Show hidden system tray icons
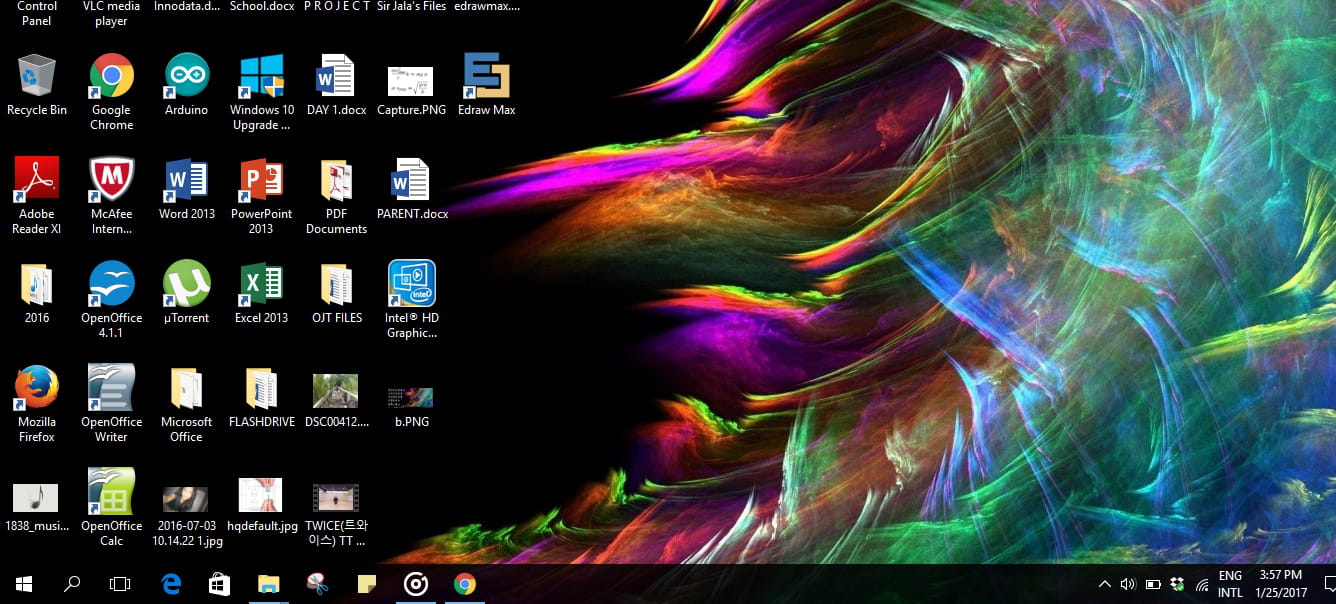The height and width of the screenshot is (604, 1336). [x=1104, y=584]
